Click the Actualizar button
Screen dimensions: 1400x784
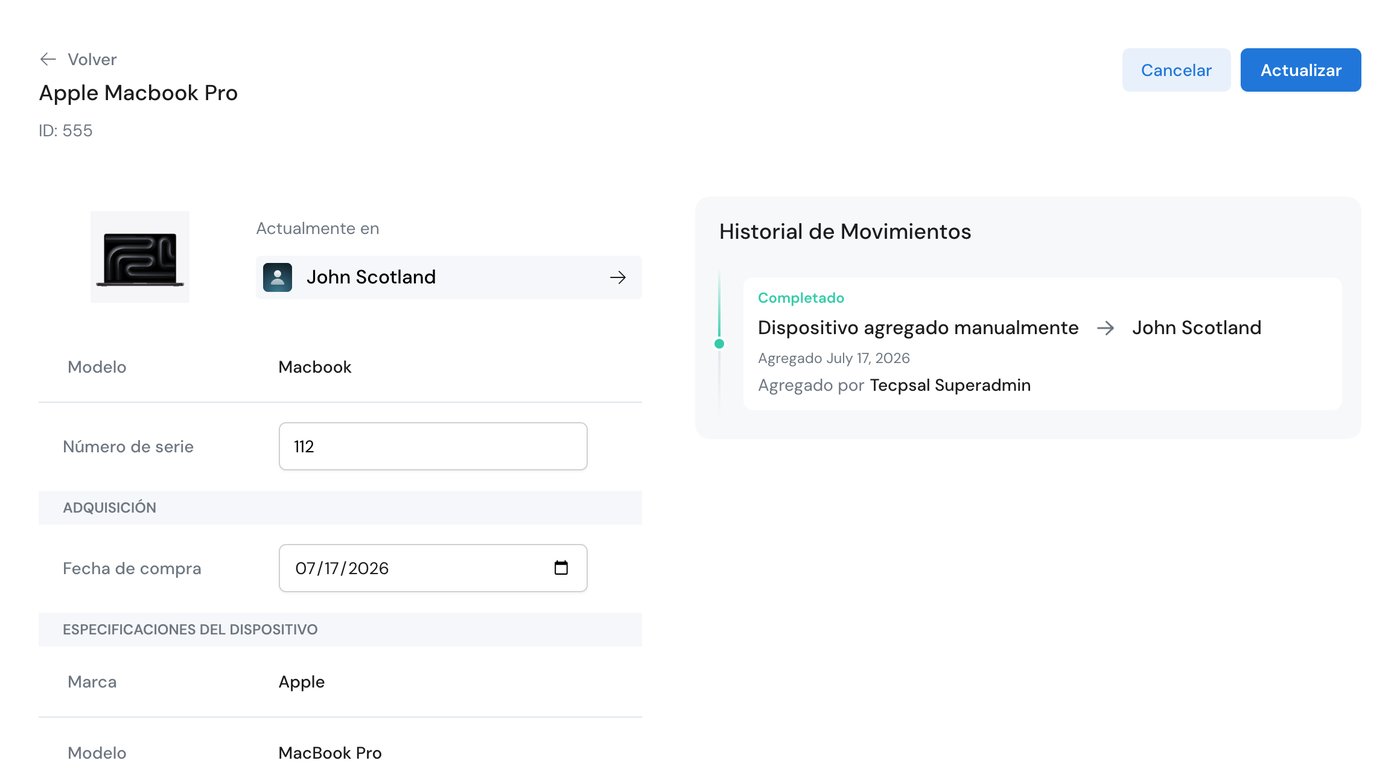point(1301,70)
